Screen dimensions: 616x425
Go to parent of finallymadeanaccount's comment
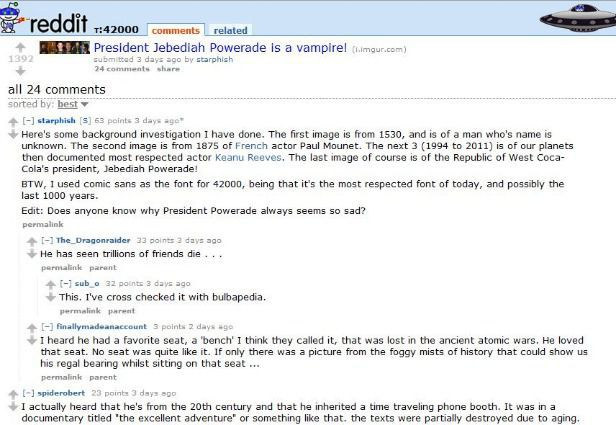(103, 377)
